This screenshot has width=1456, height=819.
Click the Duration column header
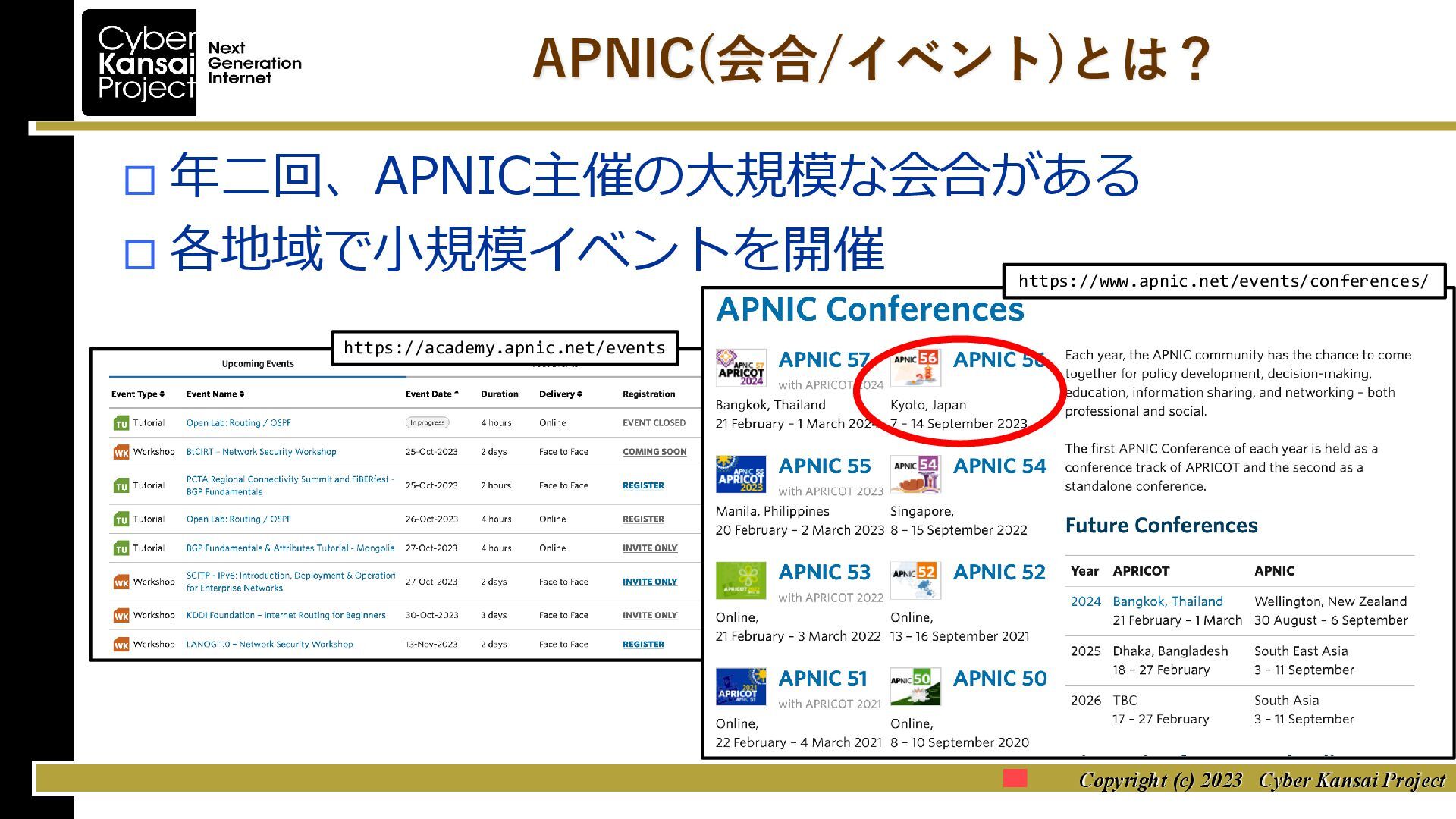pyautogui.click(x=500, y=394)
